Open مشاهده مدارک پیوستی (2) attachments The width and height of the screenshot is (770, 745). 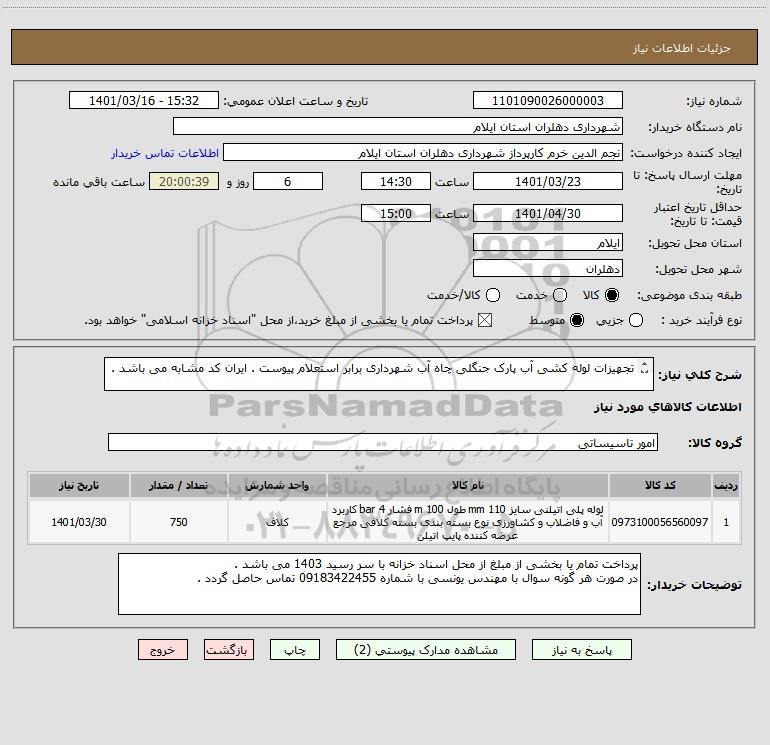[426, 650]
